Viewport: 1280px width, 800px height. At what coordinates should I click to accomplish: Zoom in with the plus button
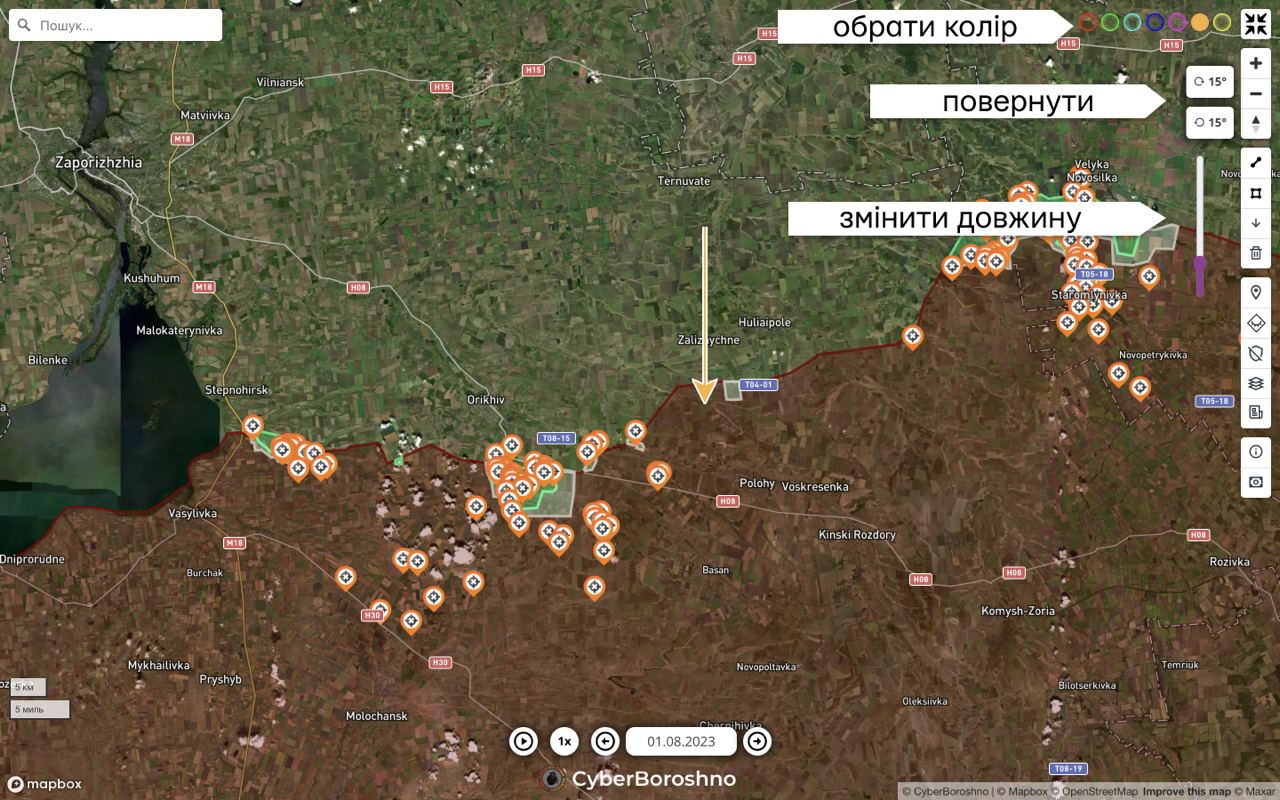1256,64
